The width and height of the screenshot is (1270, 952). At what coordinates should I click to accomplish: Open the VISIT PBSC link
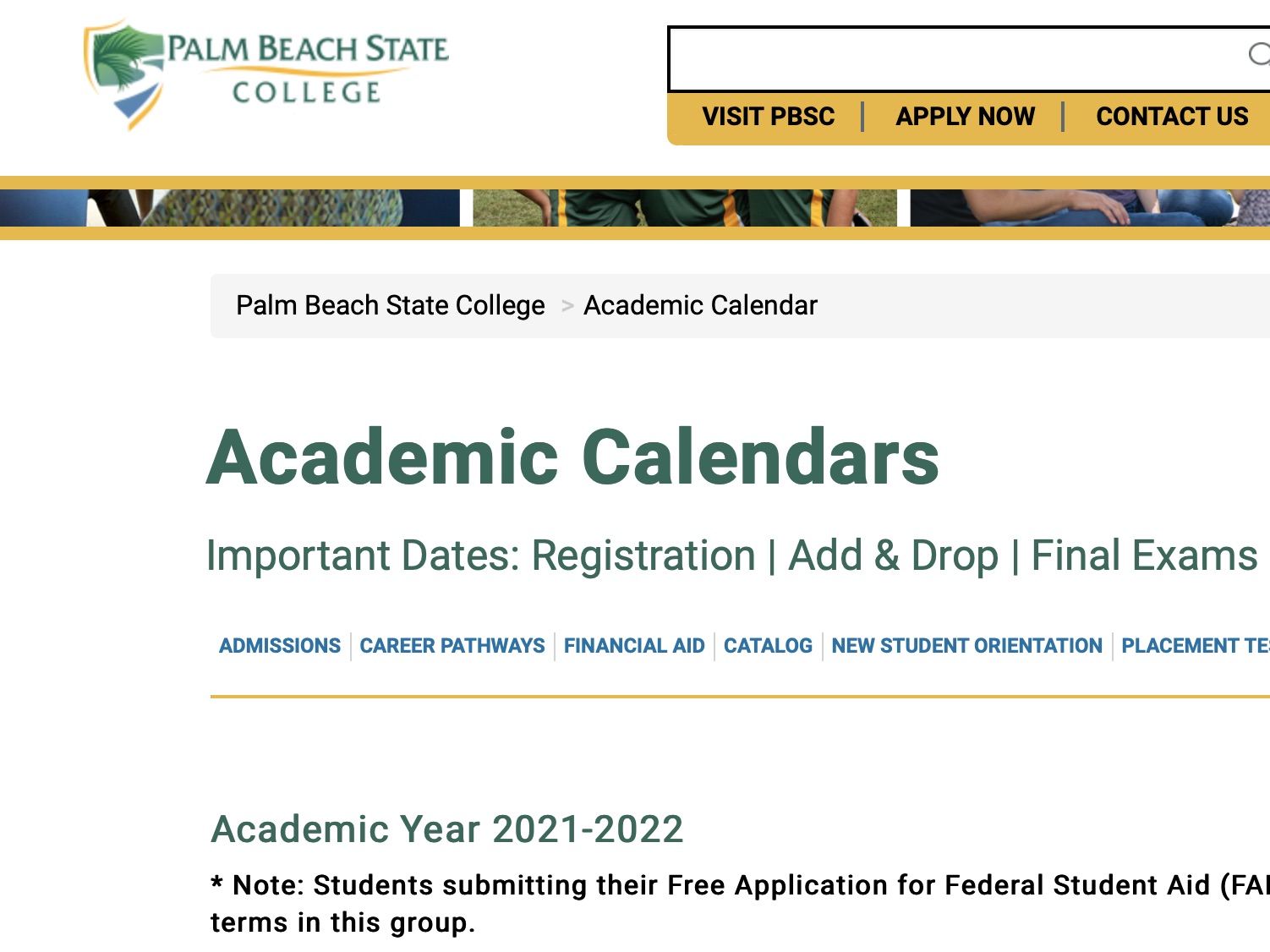[768, 117]
